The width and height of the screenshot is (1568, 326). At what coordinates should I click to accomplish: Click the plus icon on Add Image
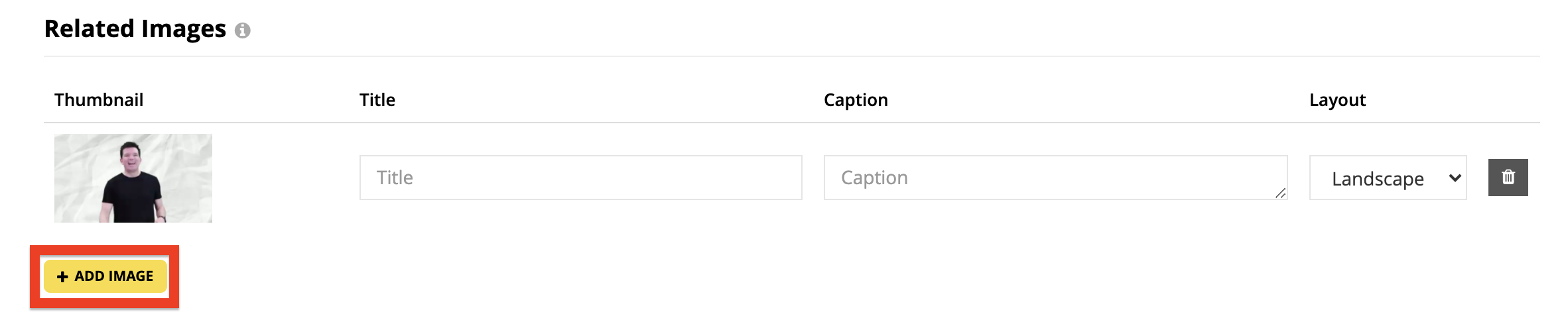click(62, 277)
